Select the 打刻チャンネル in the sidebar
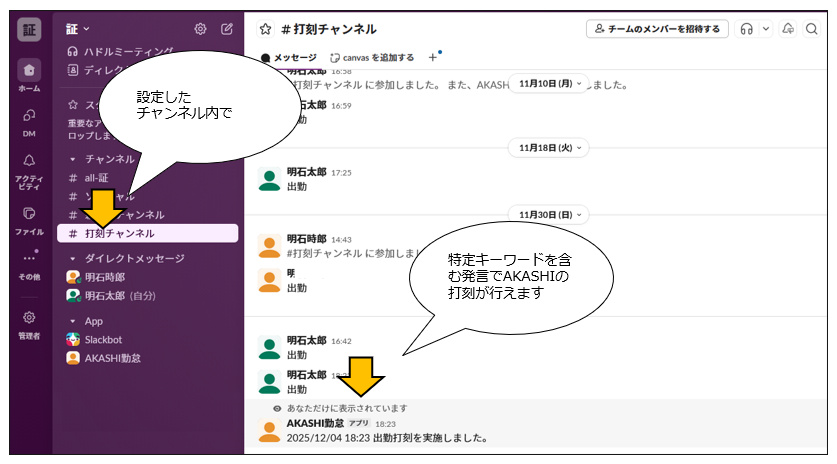 click(x=147, y=233)
